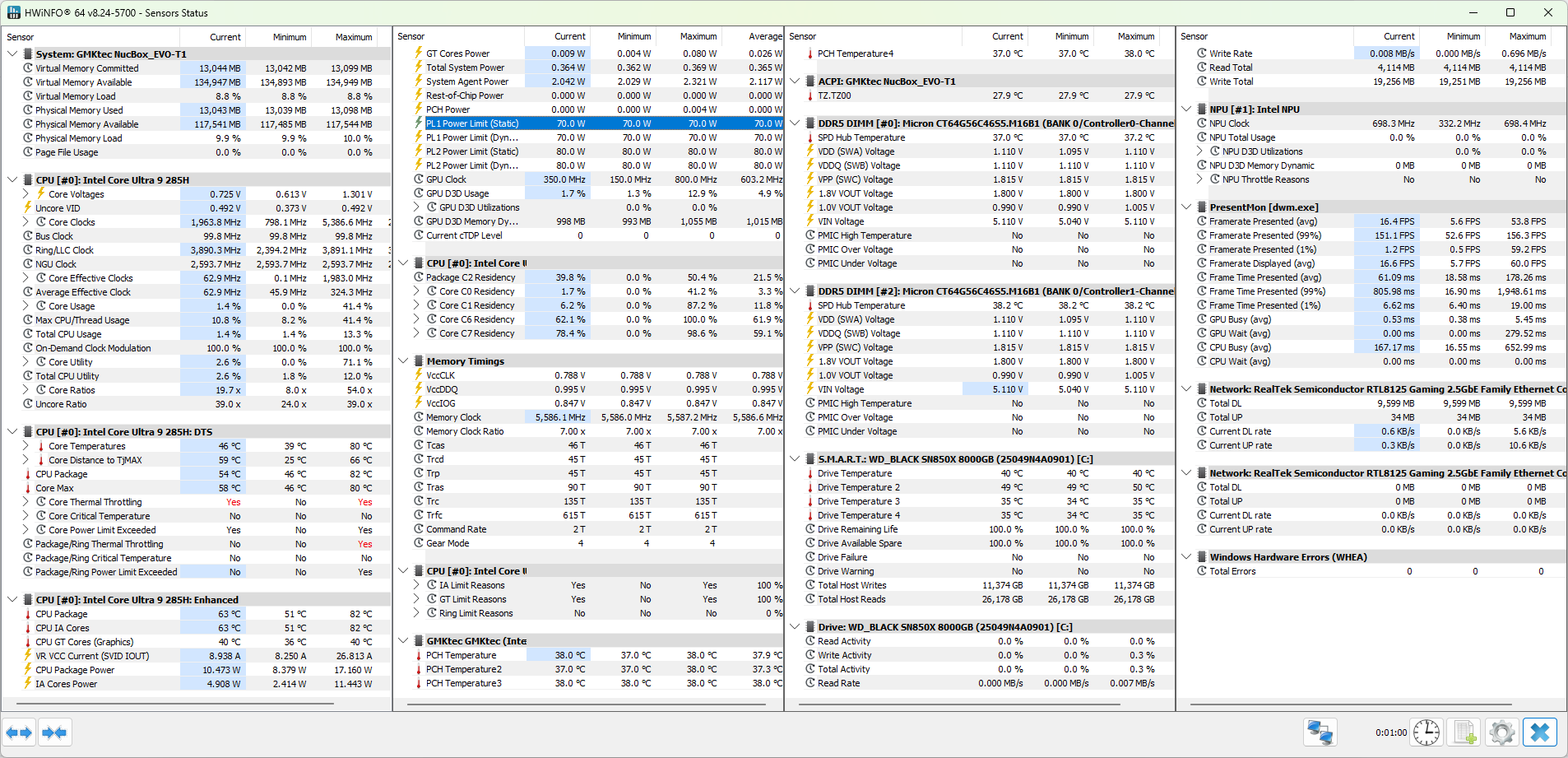Collapse the PresentMon [dwm.exe] section
Screen dimensions: 1568x758
point(1186,207)
